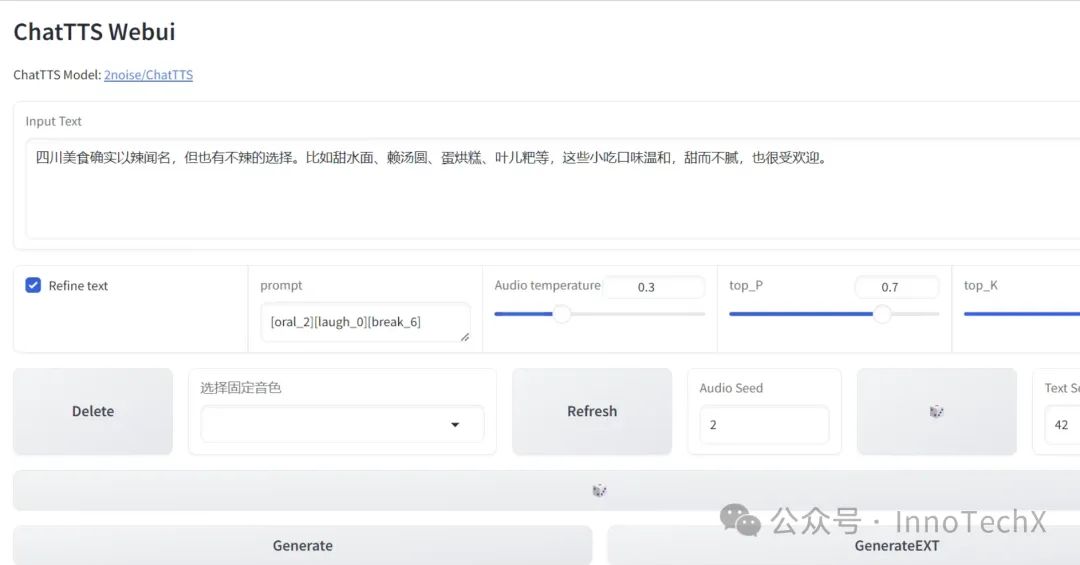
Task: Click the top_K slider track
Action: tap(1021, 314)
